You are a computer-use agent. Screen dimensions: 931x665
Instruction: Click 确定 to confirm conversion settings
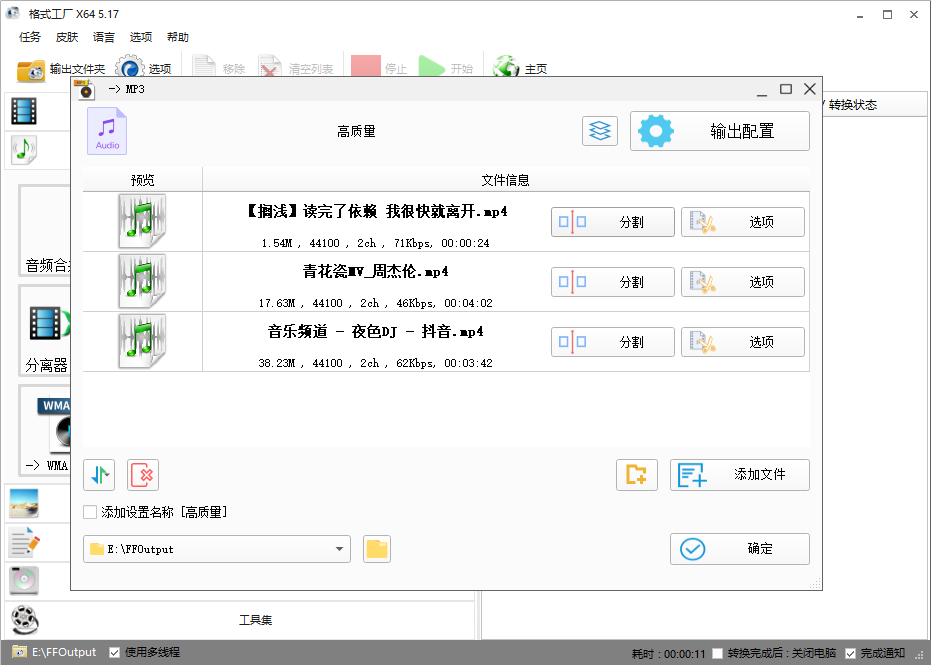740,548
